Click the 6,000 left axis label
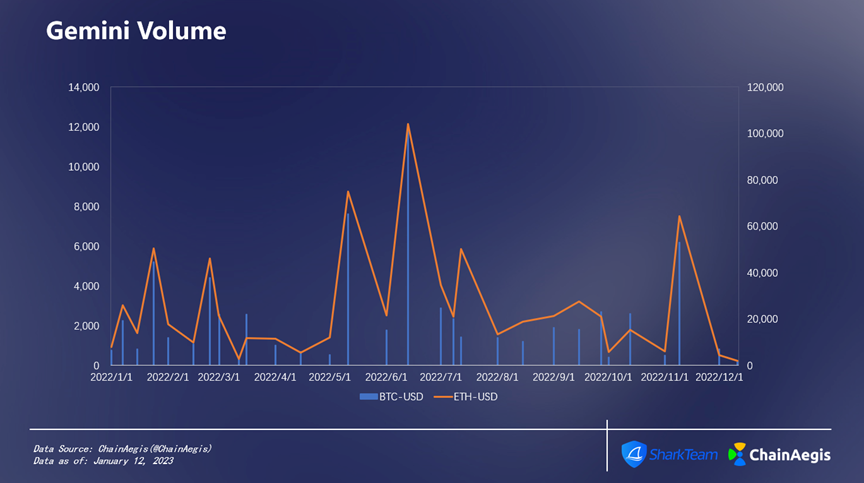The image size is (864, 483). click(x=87, y=246)
